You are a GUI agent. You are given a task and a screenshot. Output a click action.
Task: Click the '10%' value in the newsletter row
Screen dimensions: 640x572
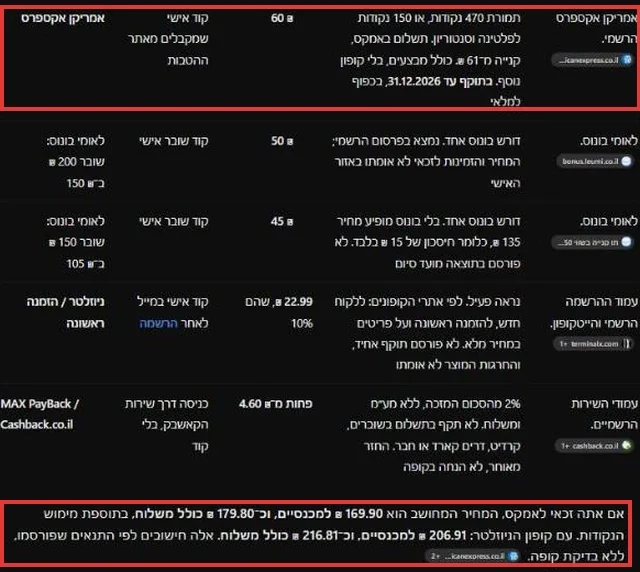pyautogui.click(x=302, y=323)
